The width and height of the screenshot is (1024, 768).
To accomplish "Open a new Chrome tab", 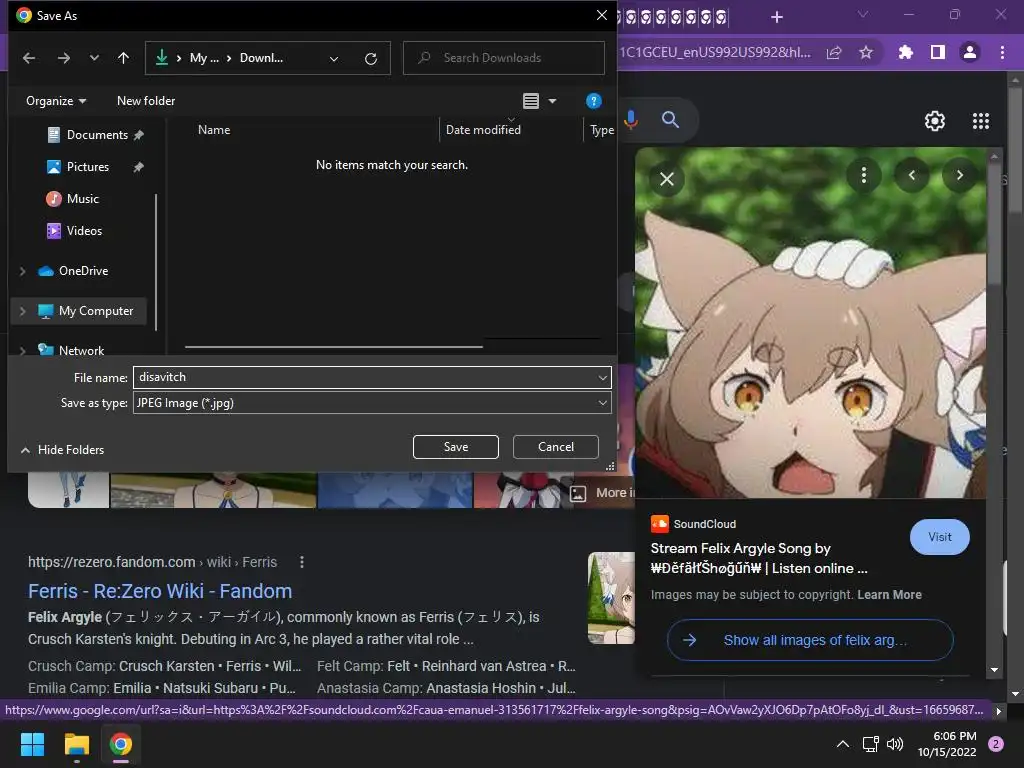I will (776, 17).
